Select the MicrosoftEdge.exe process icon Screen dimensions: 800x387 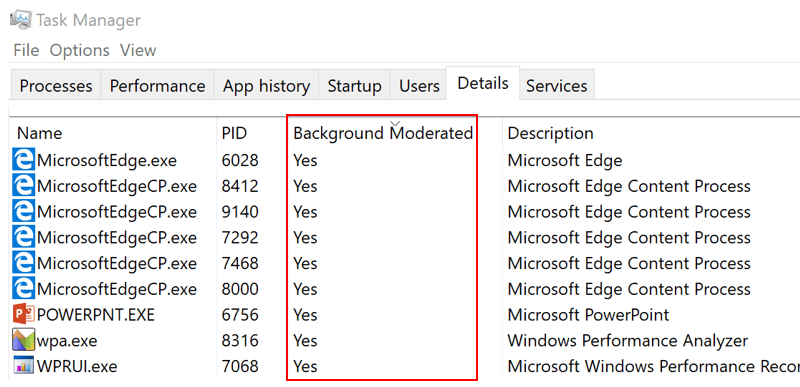[23, 160]
